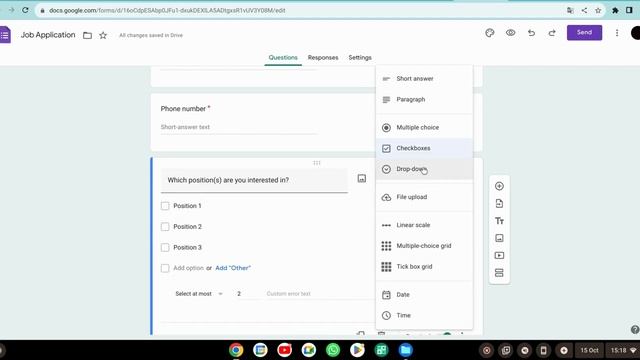The image size is (640, 360).
Task: Add a question using plus circle icon
Action: 499,186
